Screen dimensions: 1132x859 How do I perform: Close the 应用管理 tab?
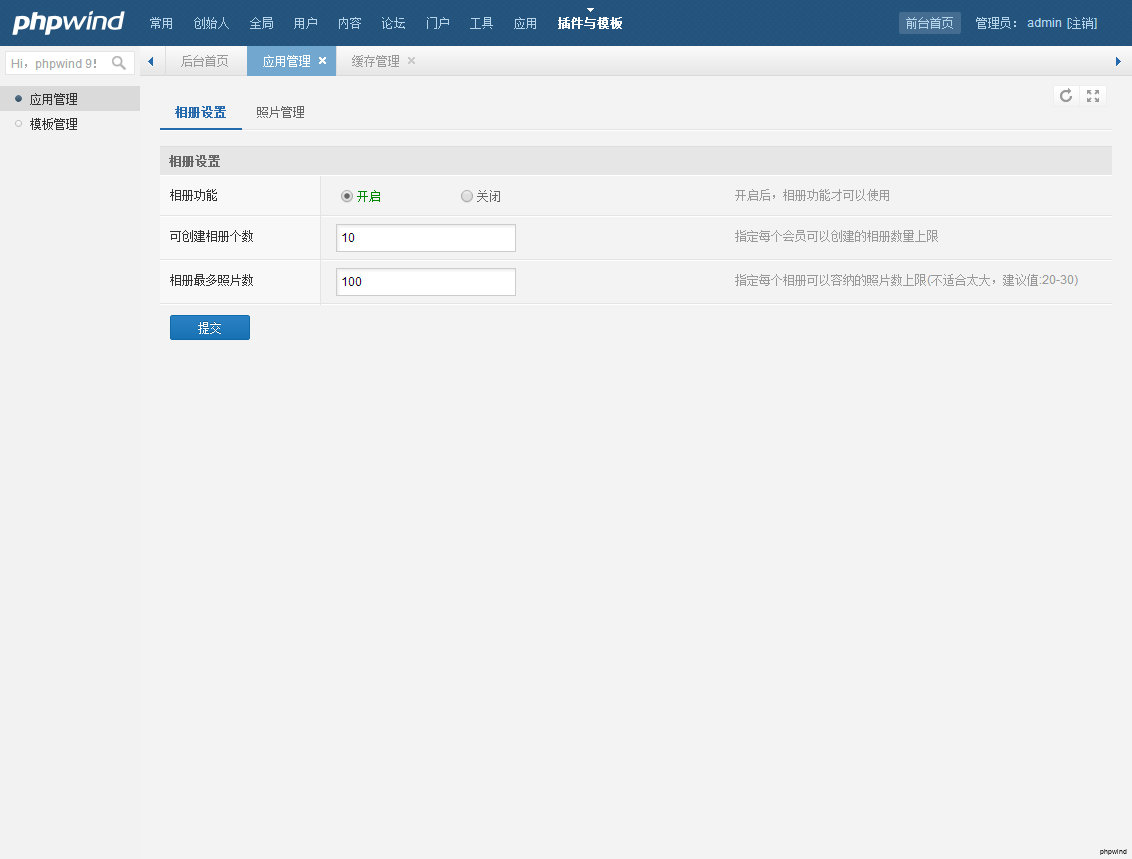pyautogui.click(x=322, y=61)
